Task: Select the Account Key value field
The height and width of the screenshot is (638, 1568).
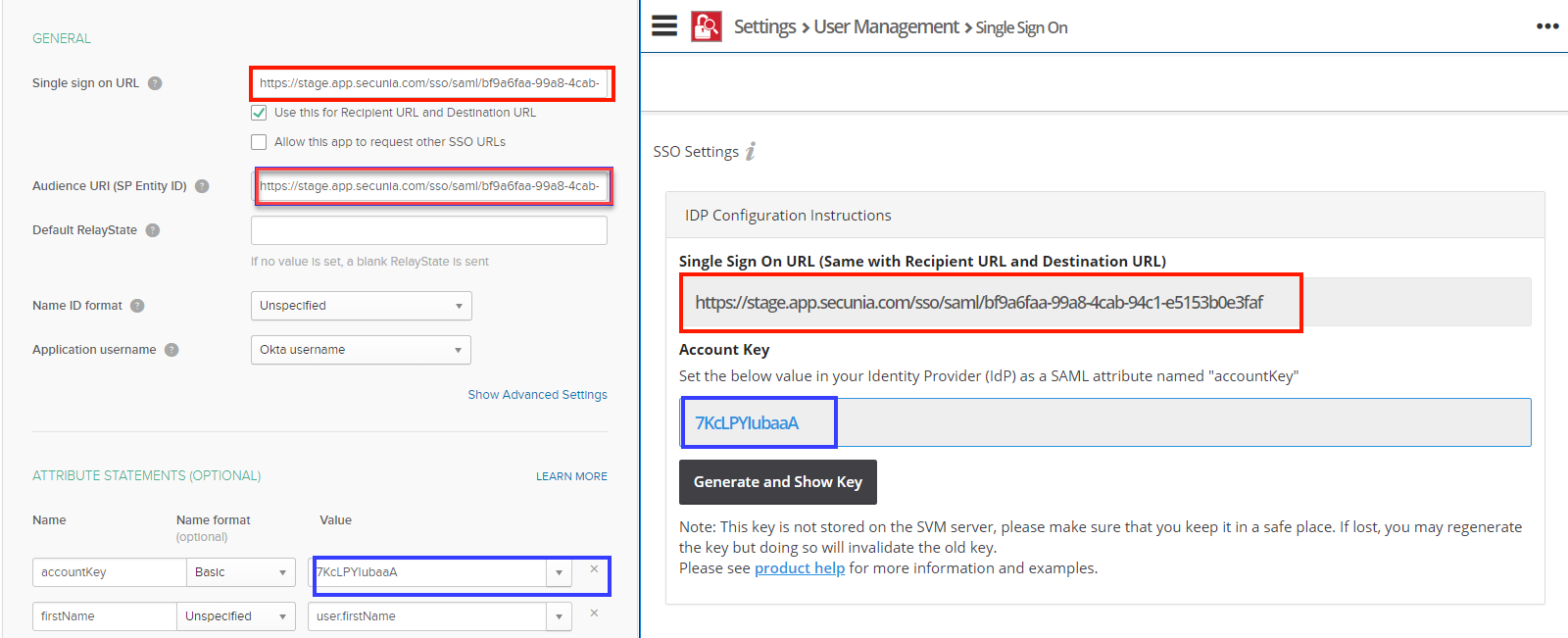Action: coord(1105,422)
